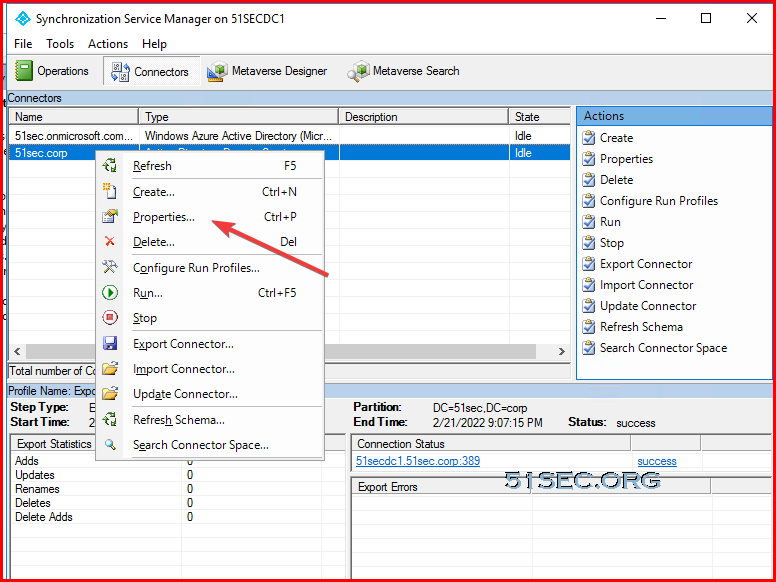Choose Properties... from the context menu
This screenshot has width=776, height=582.
(164, 217)
